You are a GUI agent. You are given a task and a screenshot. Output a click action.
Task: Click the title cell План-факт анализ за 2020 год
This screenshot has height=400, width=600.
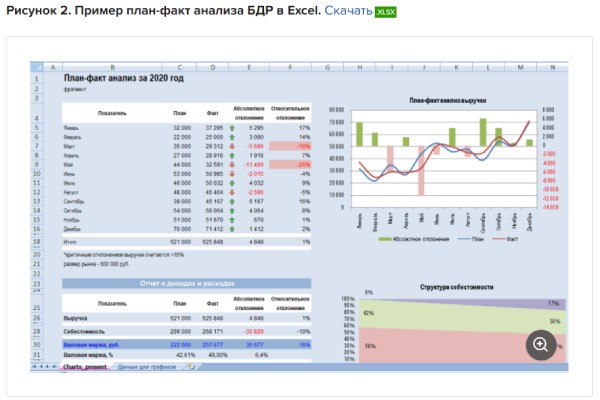tap(123, 77)
